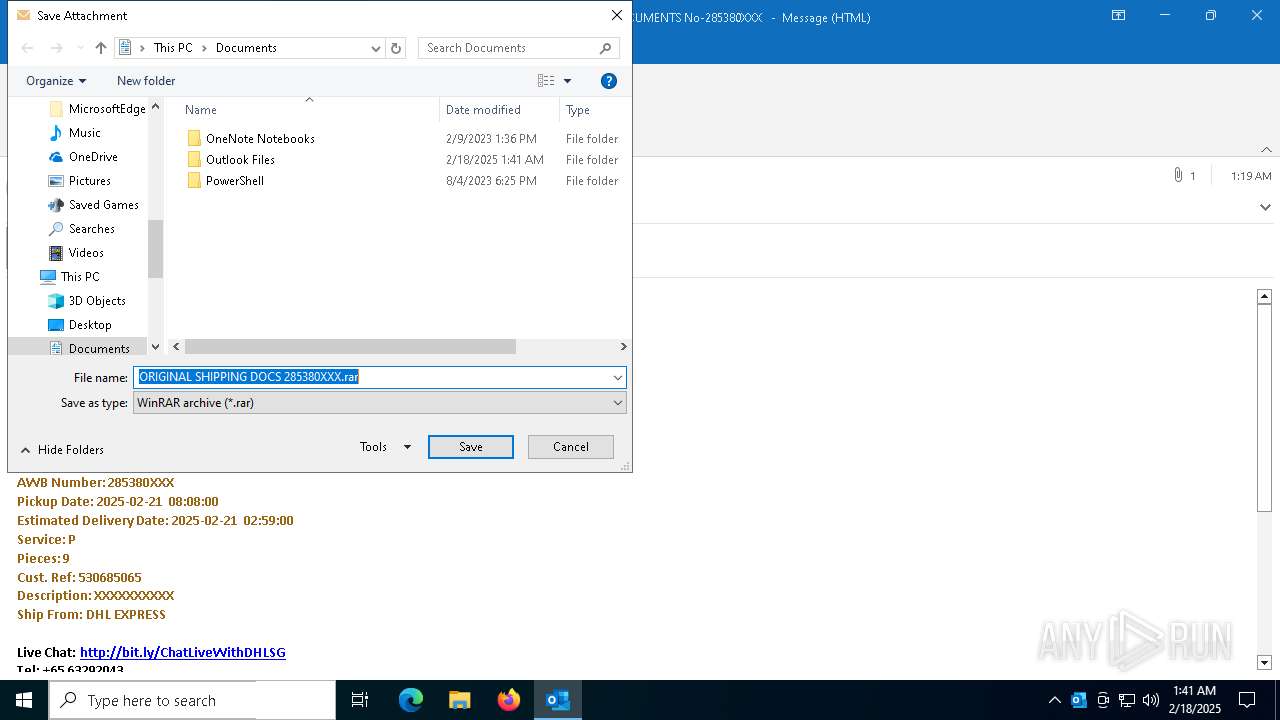This screenshot has height=720, width=1280.
Task: Open the Save as type dropdown
Action: coord(380,402)
